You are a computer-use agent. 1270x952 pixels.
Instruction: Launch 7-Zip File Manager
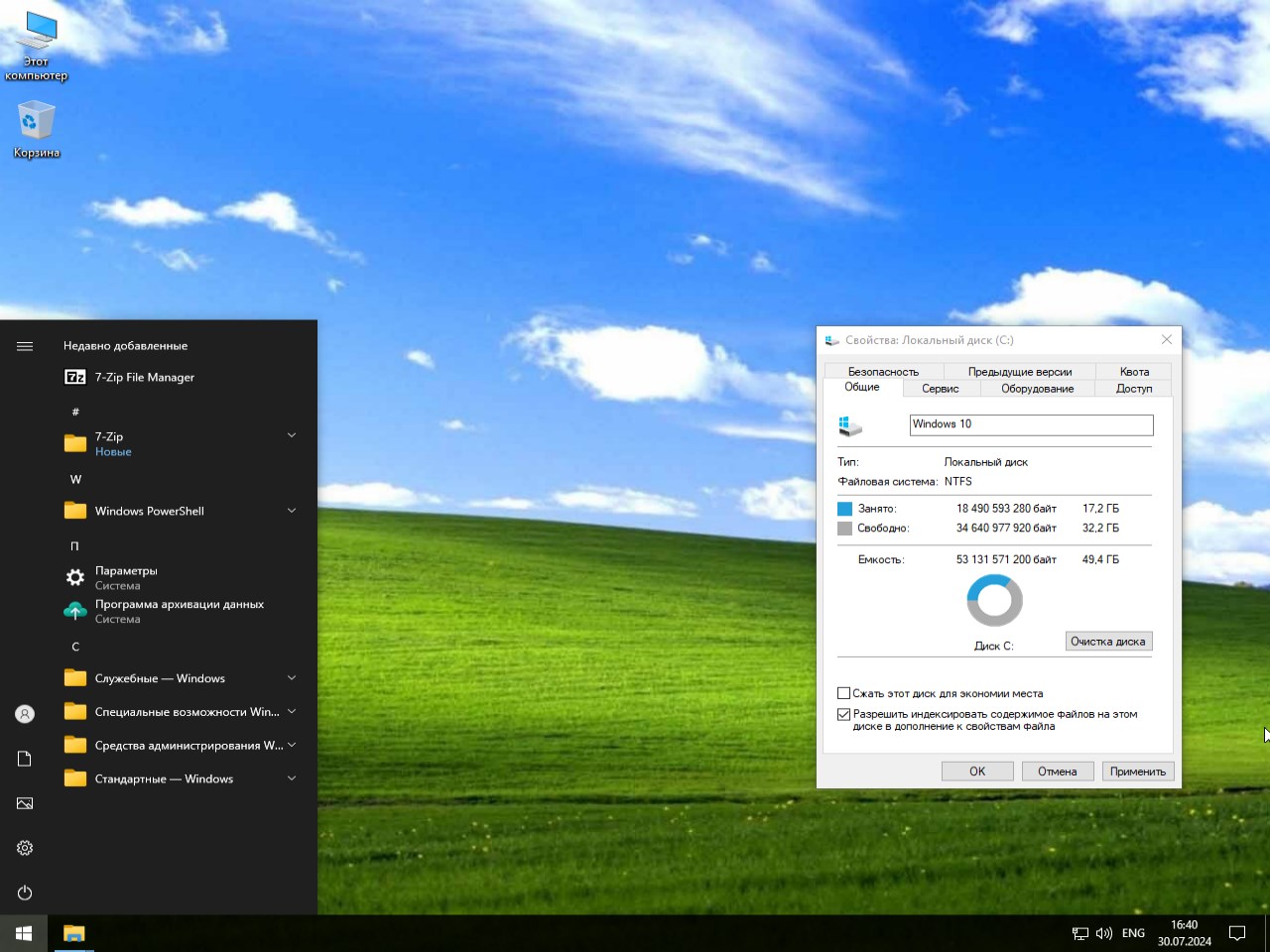click(x=144, y=378)
